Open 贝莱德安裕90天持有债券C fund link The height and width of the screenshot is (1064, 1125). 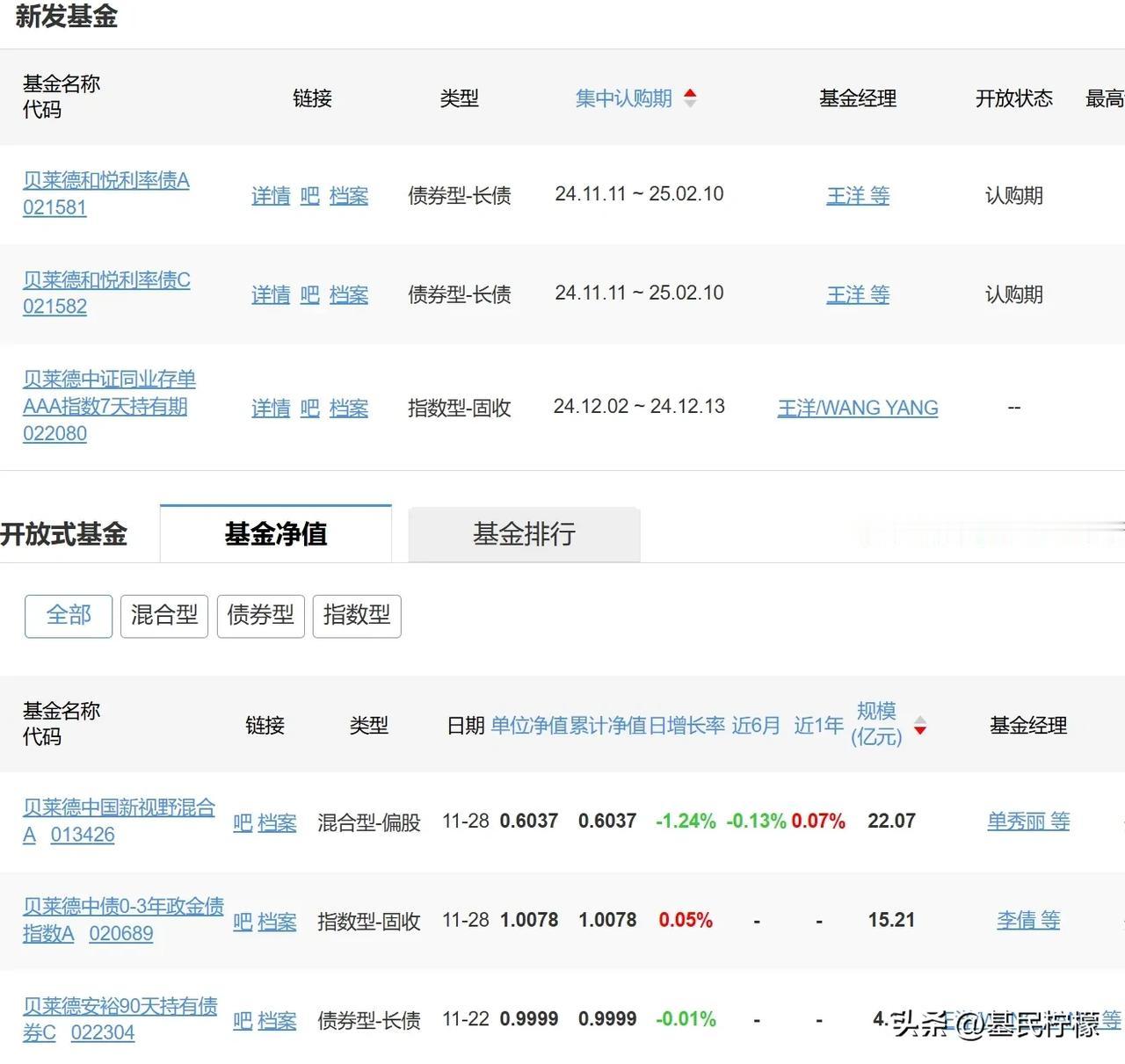pos(120,1019)
